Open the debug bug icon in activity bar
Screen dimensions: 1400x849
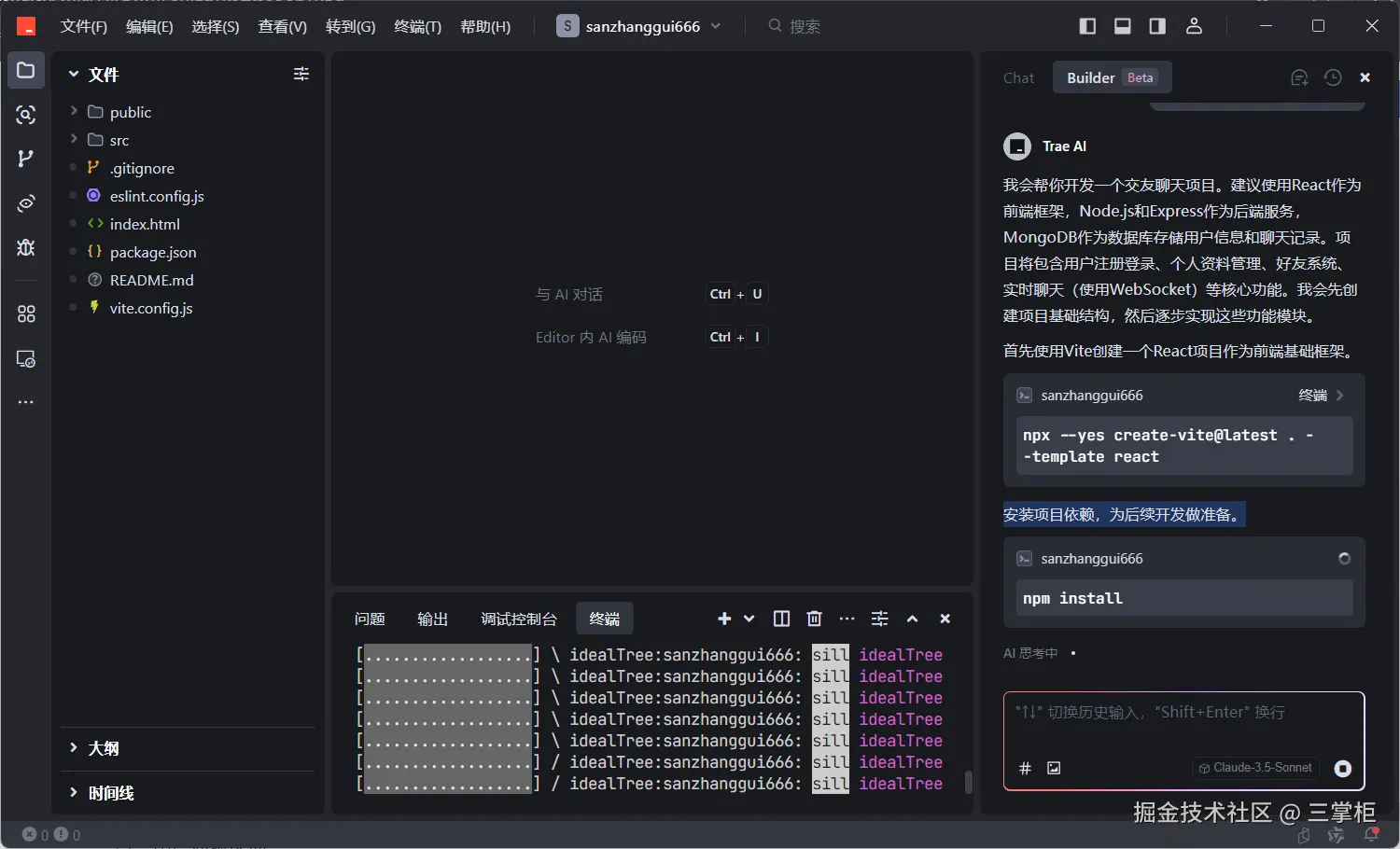[26, 247]
